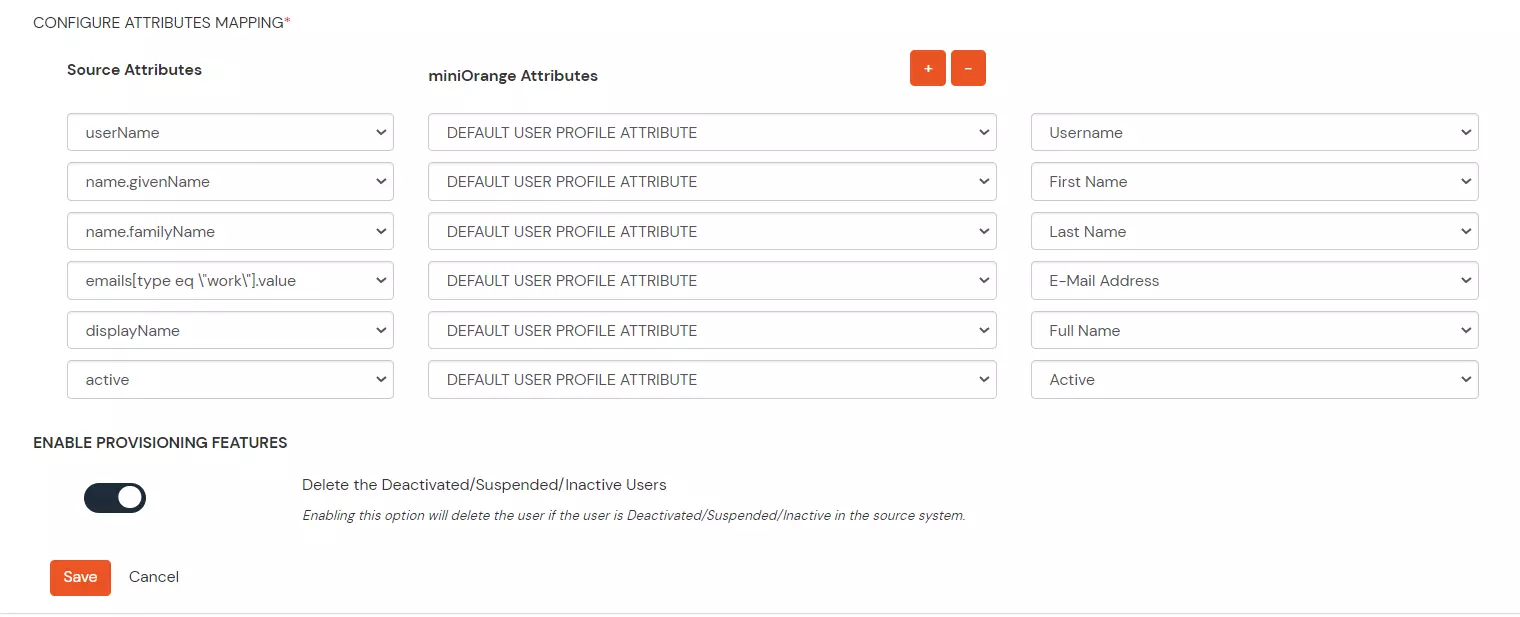
Task: Click the plus icon to add mapping row
Action: (927, 68)
